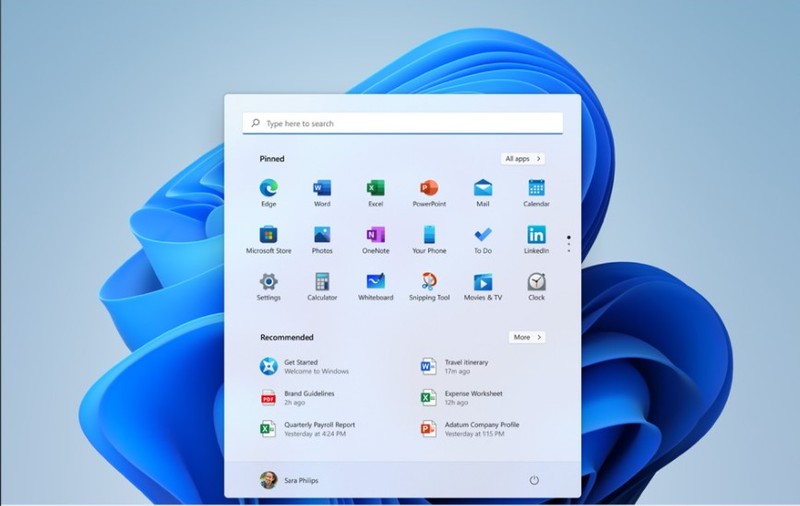
Task: Open the Your Phone app
Action: point(429,240)
